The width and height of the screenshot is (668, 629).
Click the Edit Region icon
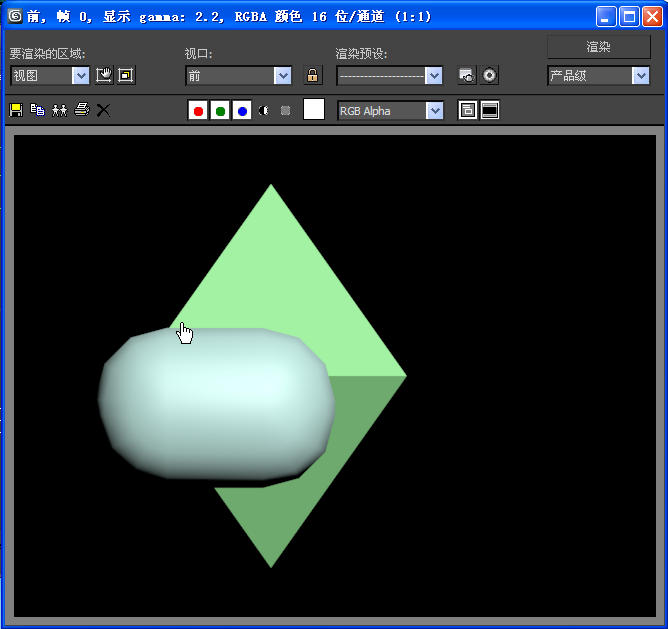click(104, 75)
